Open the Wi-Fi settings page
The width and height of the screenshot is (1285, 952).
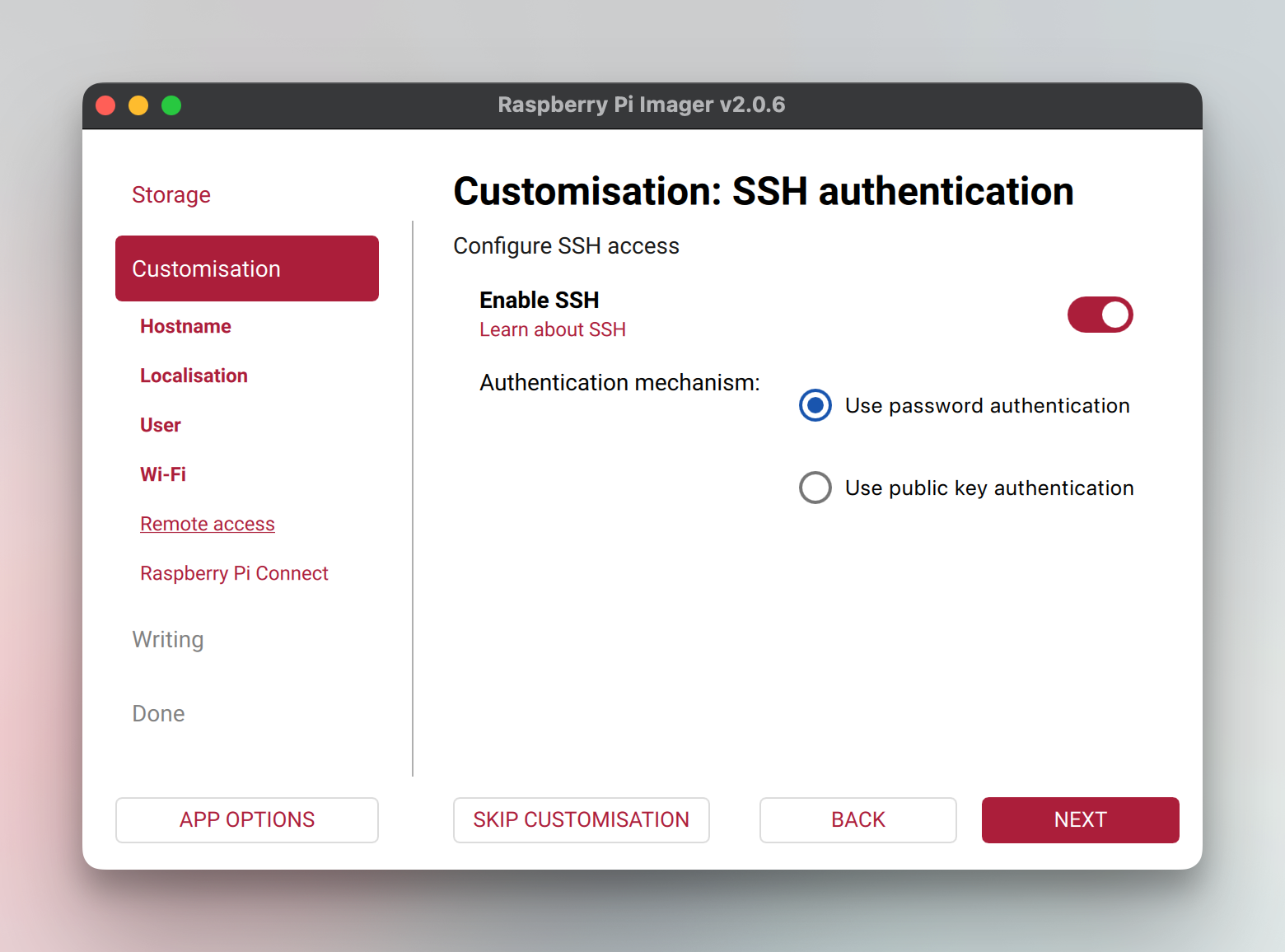pos(162,474)
